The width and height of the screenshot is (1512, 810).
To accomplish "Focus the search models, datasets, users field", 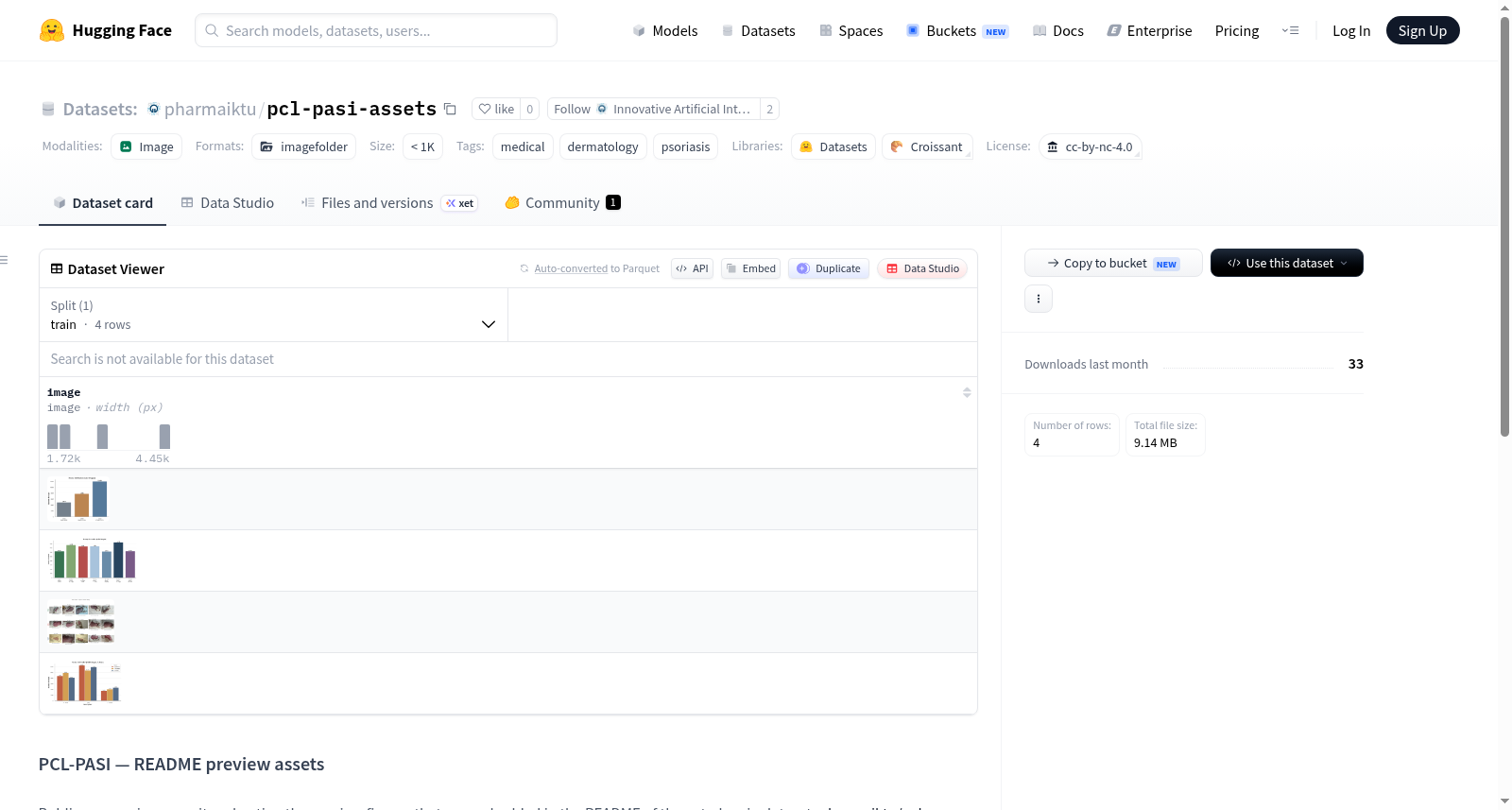I will [x=376, y=30].
